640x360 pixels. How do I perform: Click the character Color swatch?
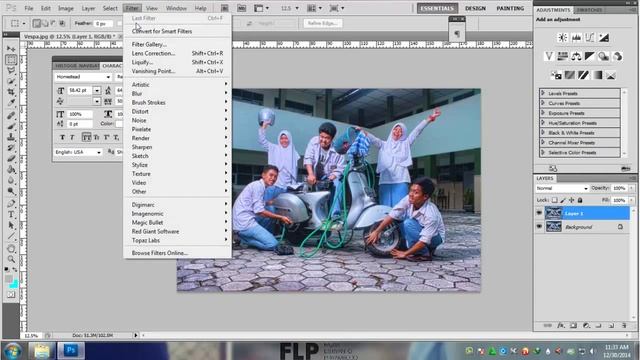tap(119, 123)
